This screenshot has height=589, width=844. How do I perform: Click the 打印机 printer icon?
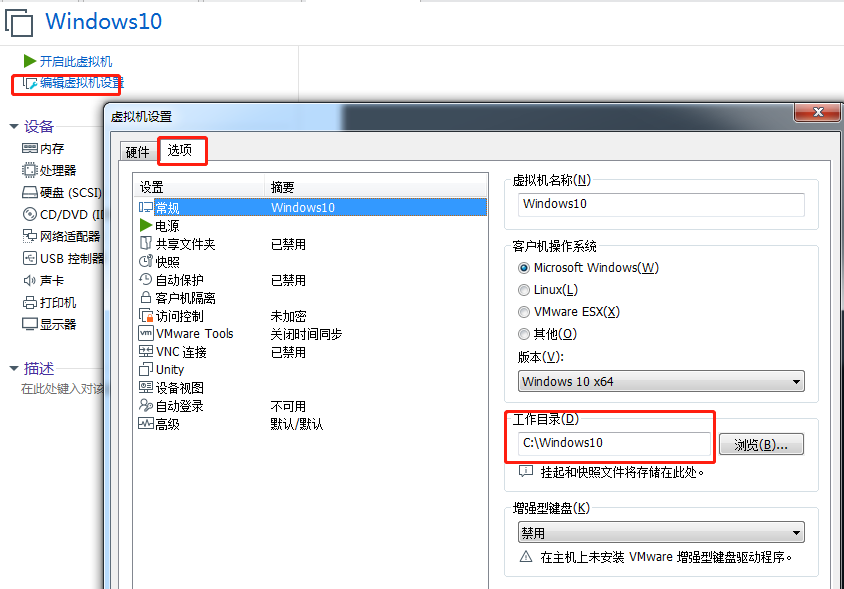pyautogui.click(x=30, y=302)
